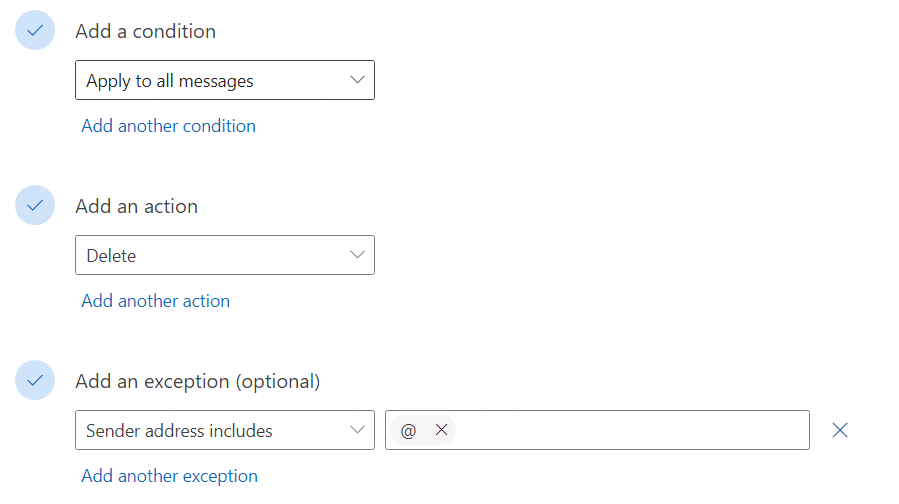Delete the exception row with blue X
This screenshot has height=504, width=899.
[840, 430]
